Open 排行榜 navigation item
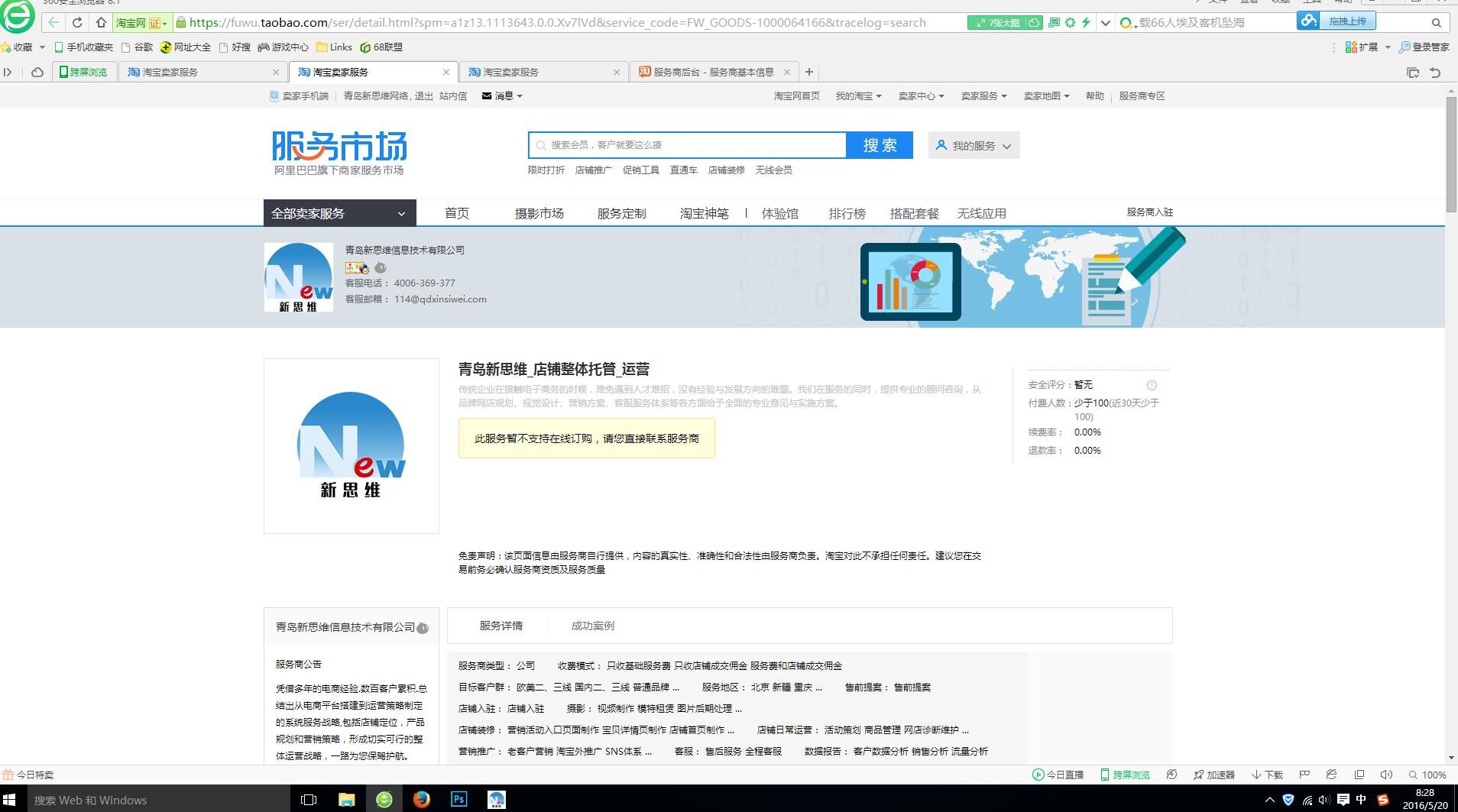This screenshot has width=1458, height=812. click(847, 213)
